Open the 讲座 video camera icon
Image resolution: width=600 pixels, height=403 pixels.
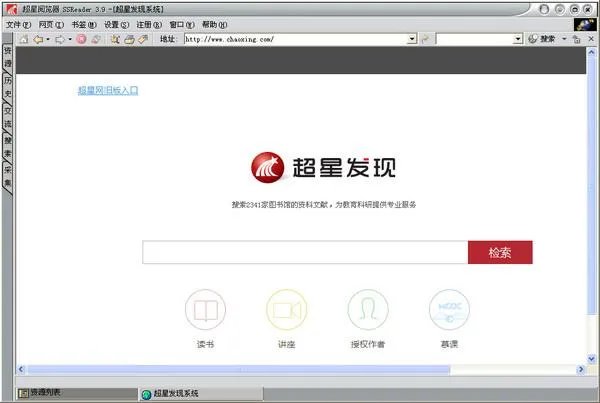coord(287,310)
